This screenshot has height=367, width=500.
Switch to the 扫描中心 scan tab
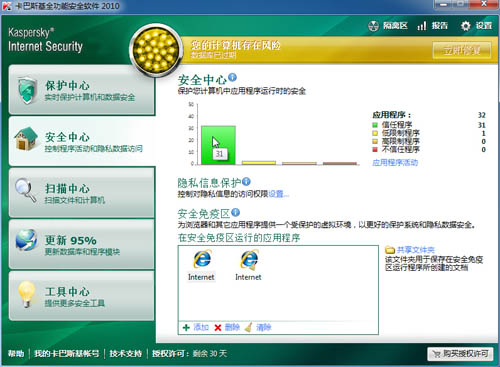(x=82, y=193)
